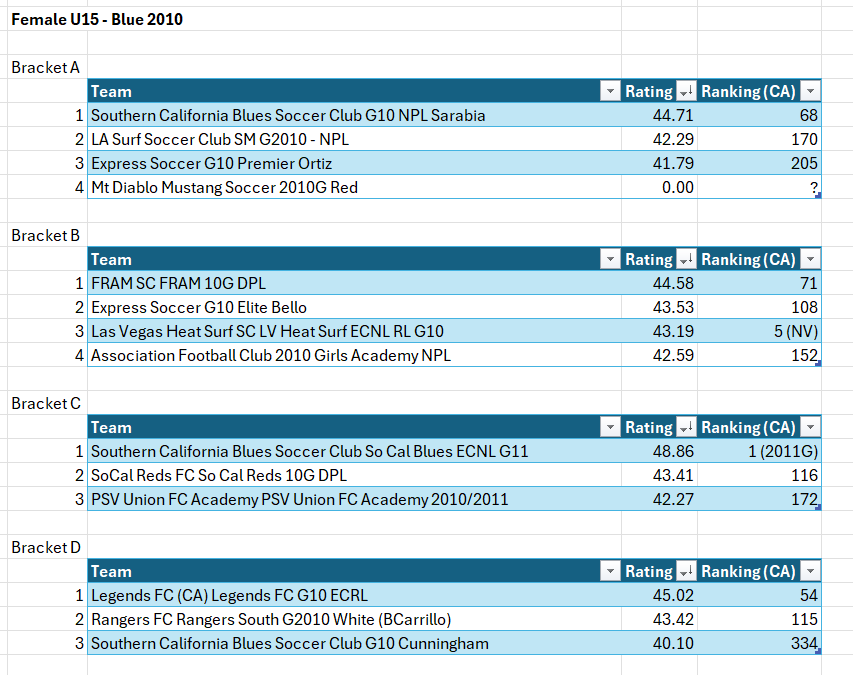Expand Ranking (CA) filter in Bracket B header
853x675 pixels.
[810, 259]
